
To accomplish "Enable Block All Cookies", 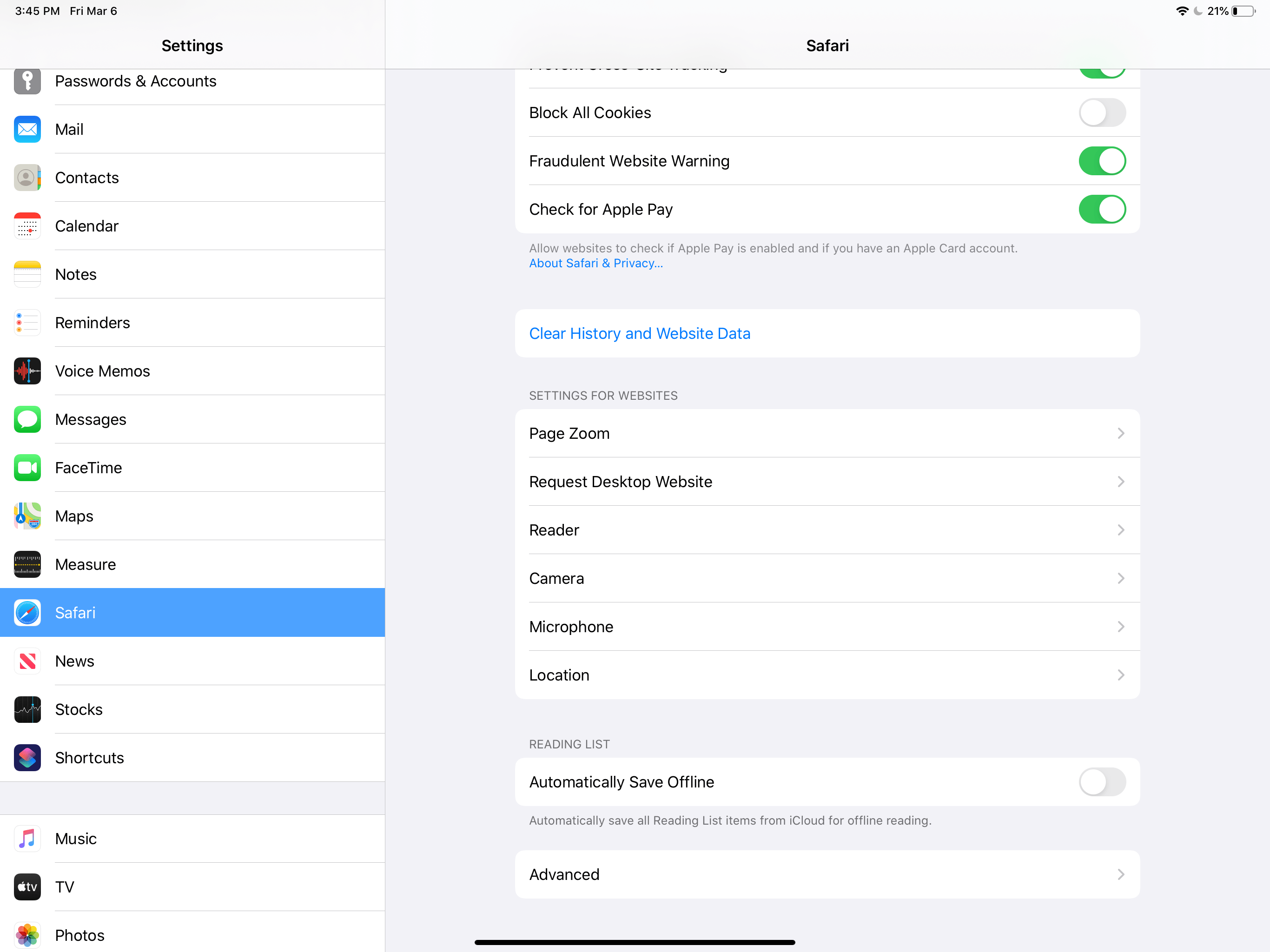I will 1102,112.
